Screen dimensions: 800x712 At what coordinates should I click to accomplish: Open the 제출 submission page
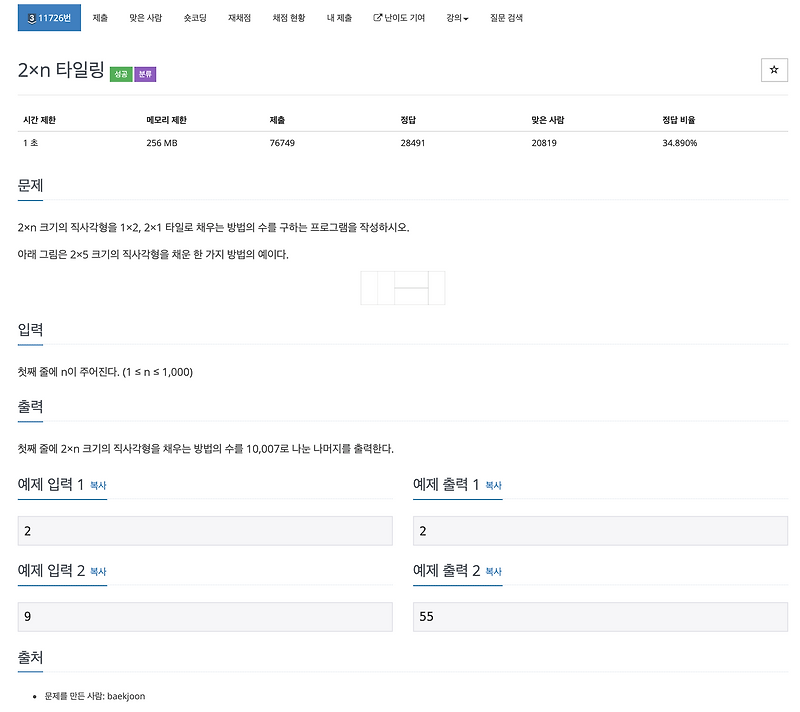99,17
